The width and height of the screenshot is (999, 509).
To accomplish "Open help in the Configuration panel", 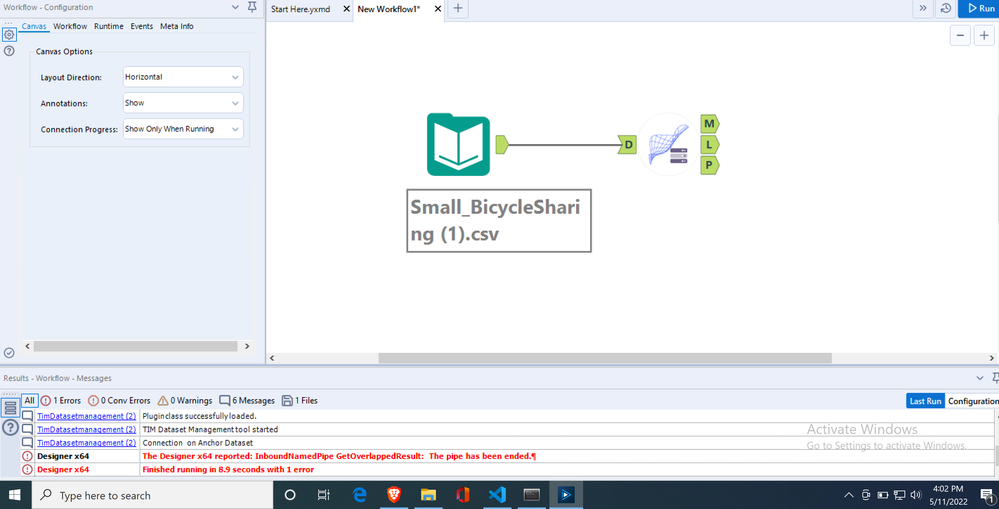I will pyautogui.click(x=9, y=50).
